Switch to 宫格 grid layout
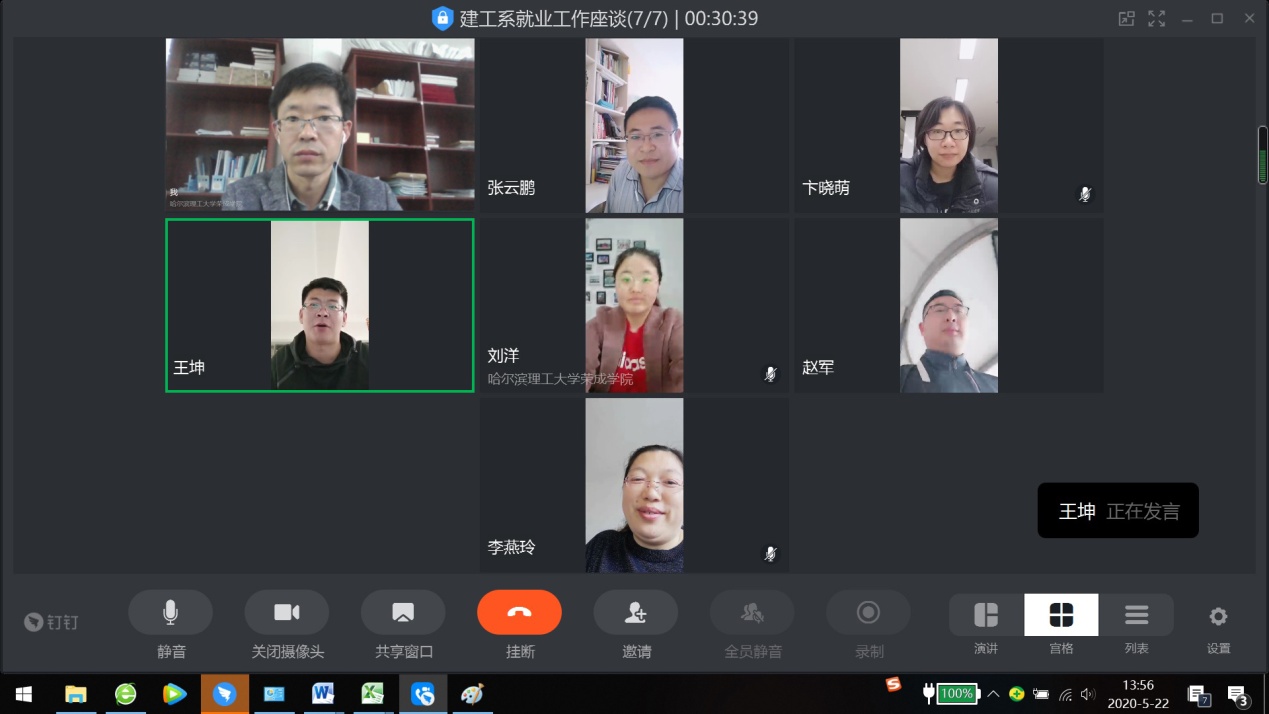Image resolution: width=1269 pixels, height=714 pixels. (x=1061, y=615)
